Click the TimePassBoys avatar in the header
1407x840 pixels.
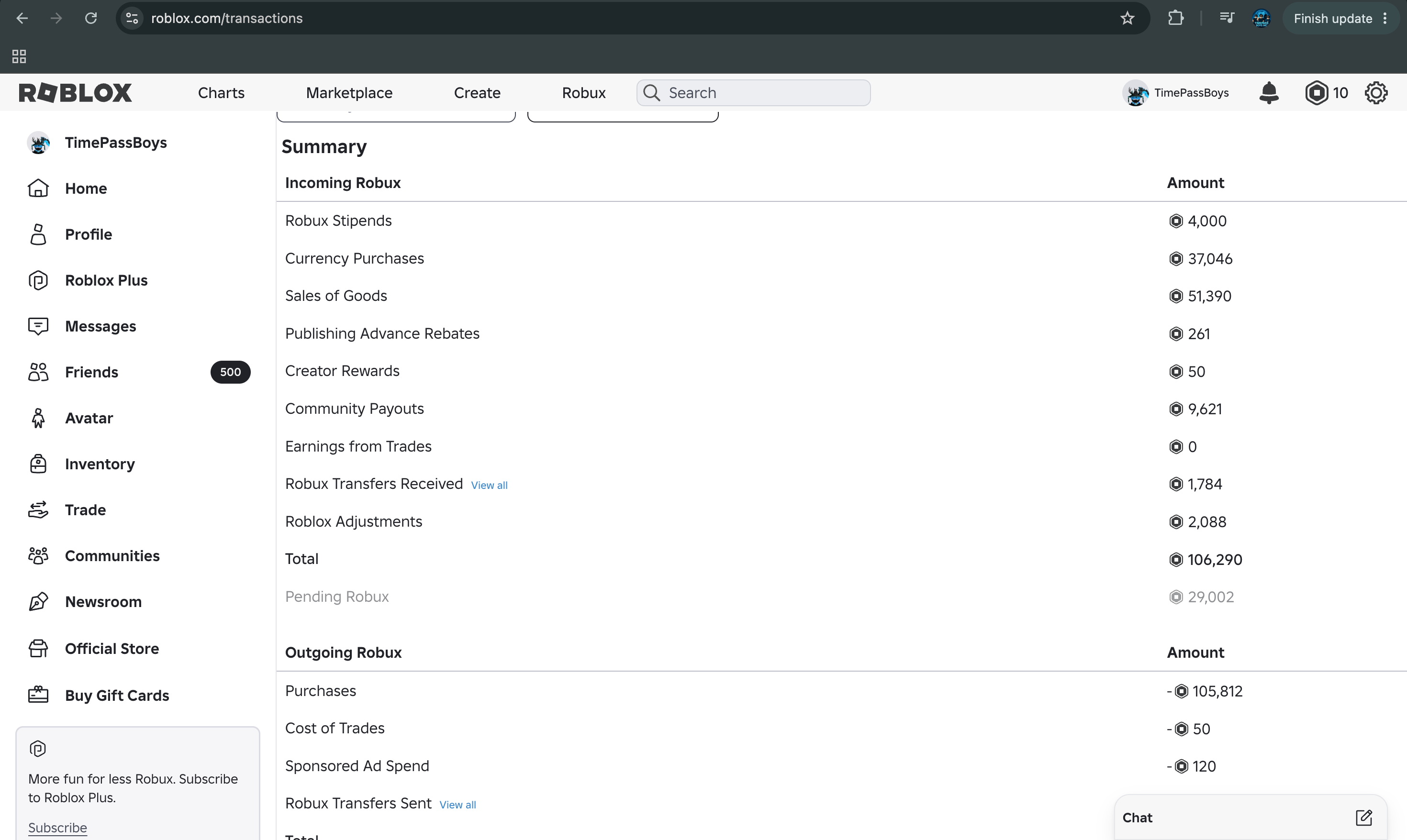click(1136, 93)
